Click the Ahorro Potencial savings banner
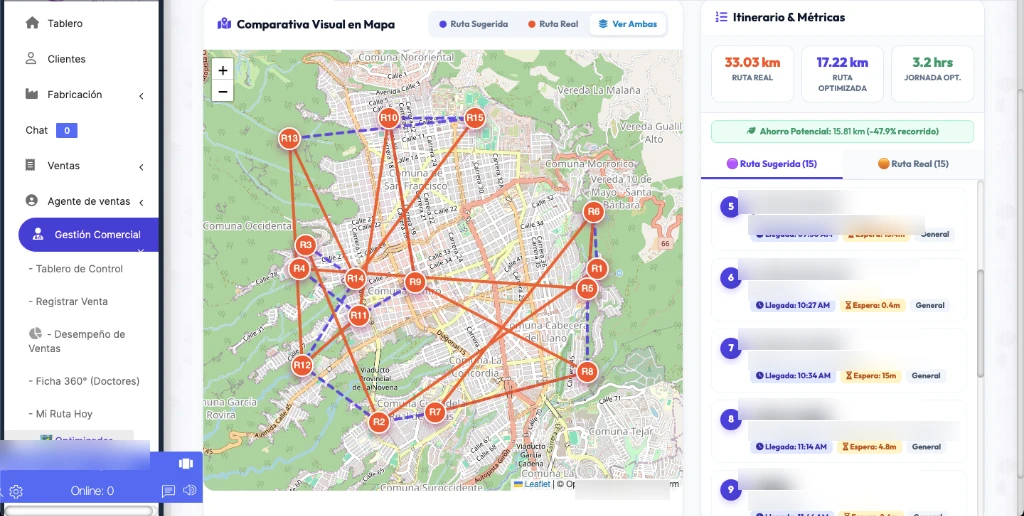 (842, 131)
